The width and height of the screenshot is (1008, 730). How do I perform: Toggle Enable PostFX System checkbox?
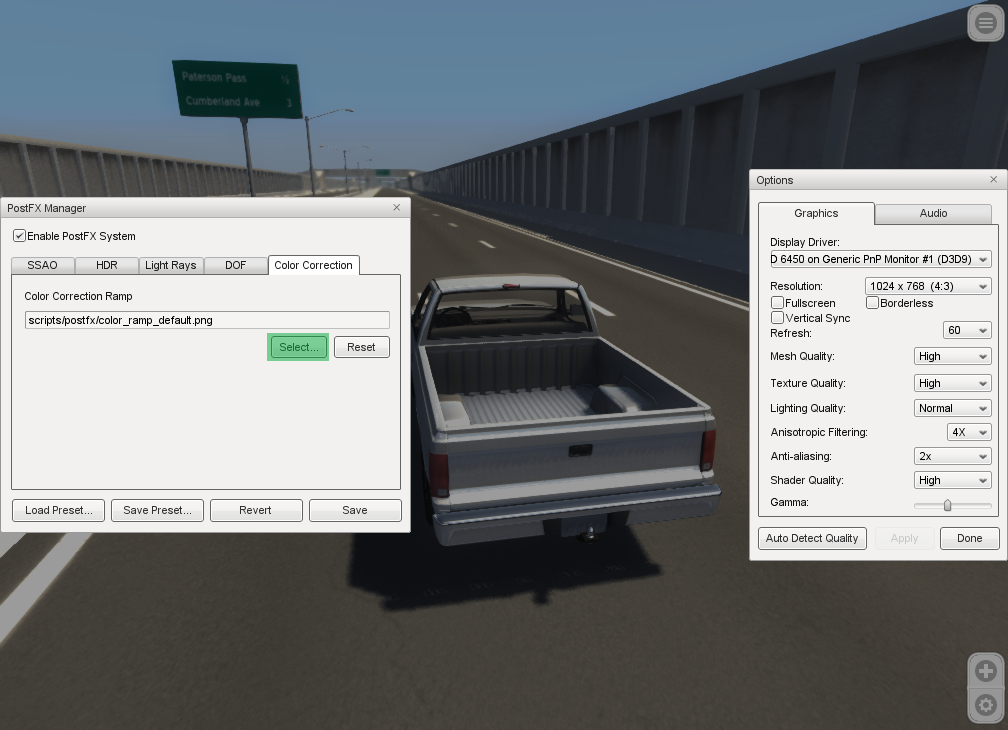[19, 236]
